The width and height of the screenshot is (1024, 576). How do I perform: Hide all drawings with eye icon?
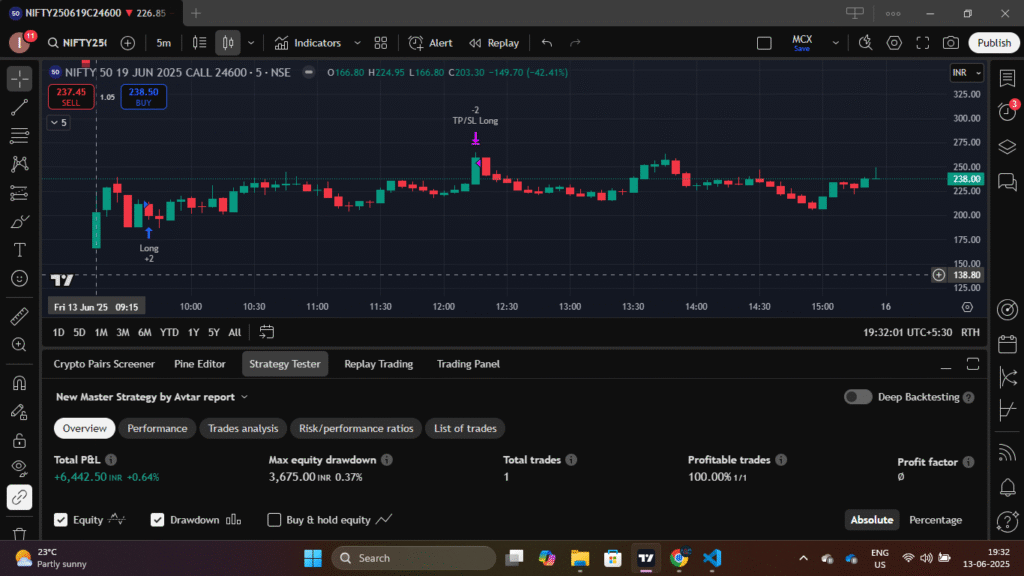[20, 468]
